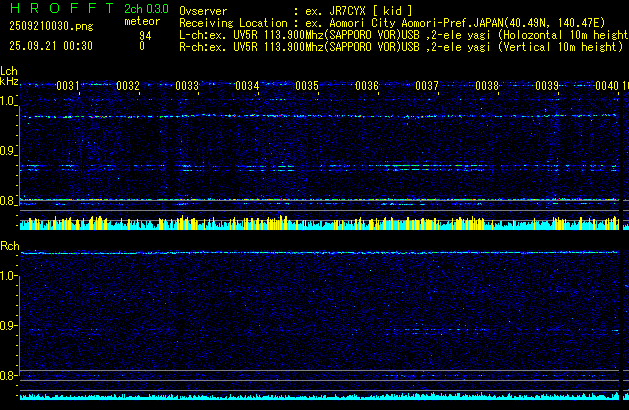Screen dimensions: 629x410
Task: Select the 0033 time marker
Action: [187, 86]
